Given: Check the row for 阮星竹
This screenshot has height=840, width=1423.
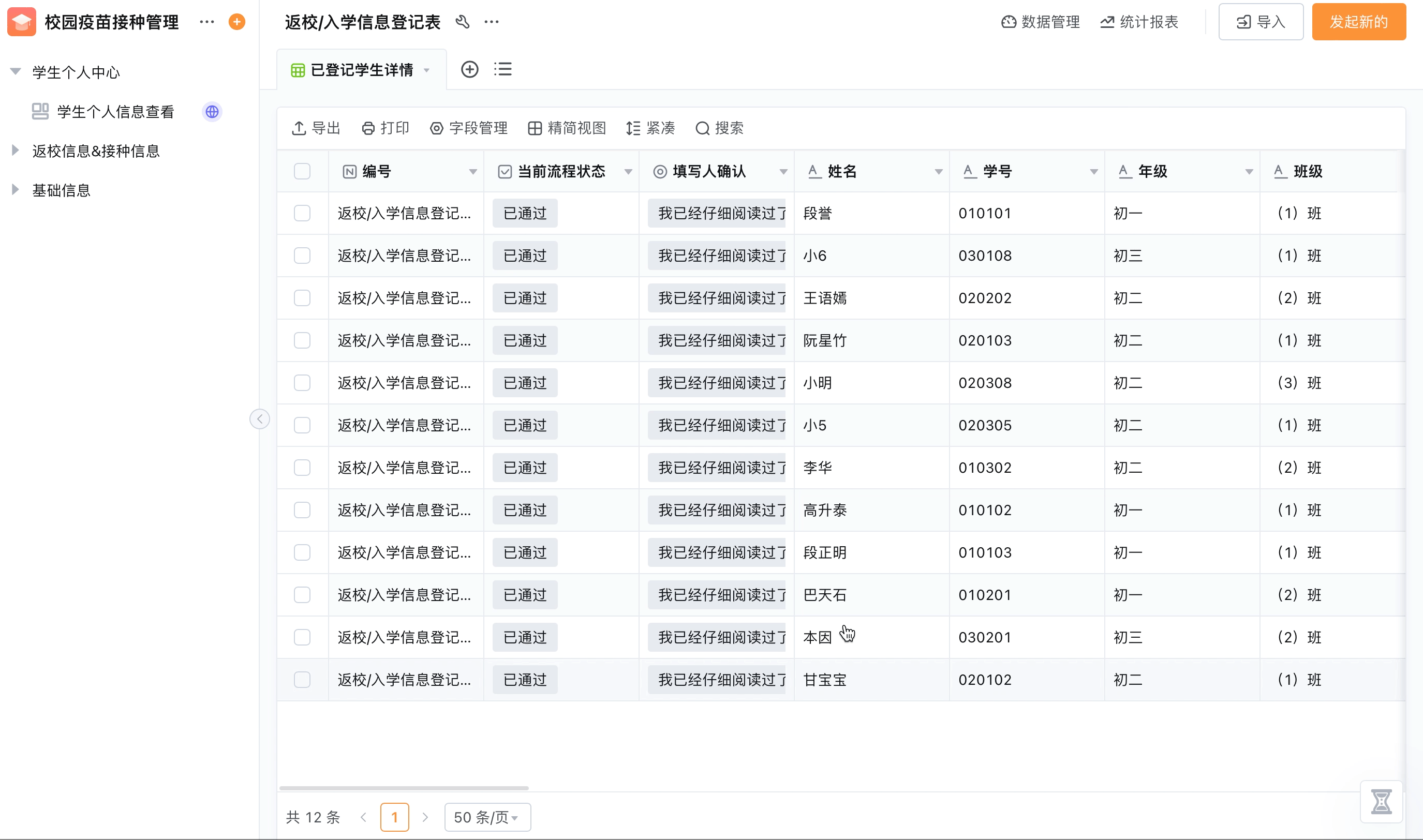Looking at the screenshot, I should [x=302, y=340].
